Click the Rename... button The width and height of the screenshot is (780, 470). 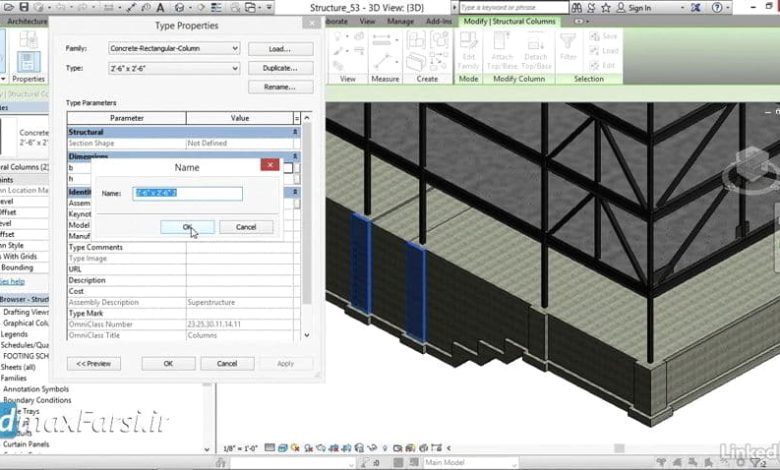click(281, 87)
